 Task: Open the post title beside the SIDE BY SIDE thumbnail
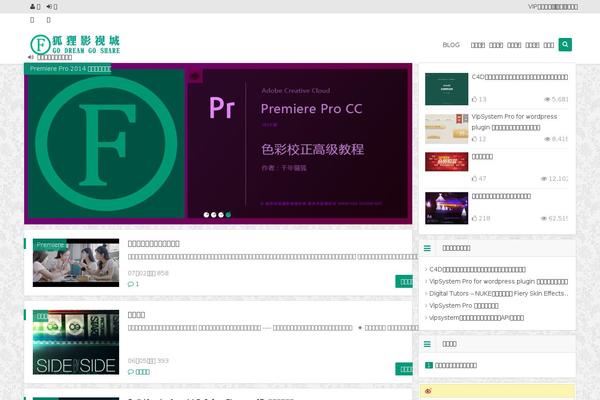pyautogui.click(x=136, y=315)
